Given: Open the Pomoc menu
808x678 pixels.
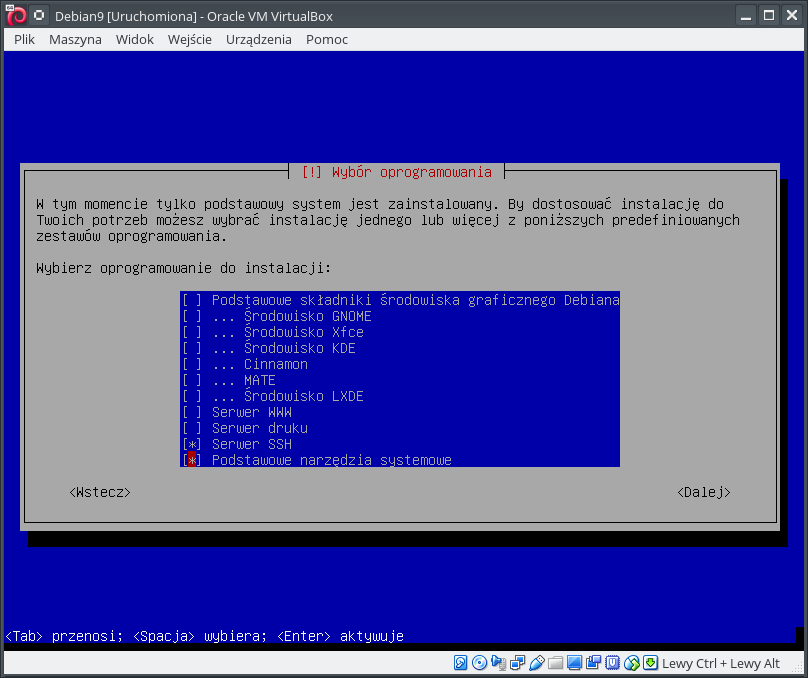Looking at the screenshot, I should coord(326,39).
